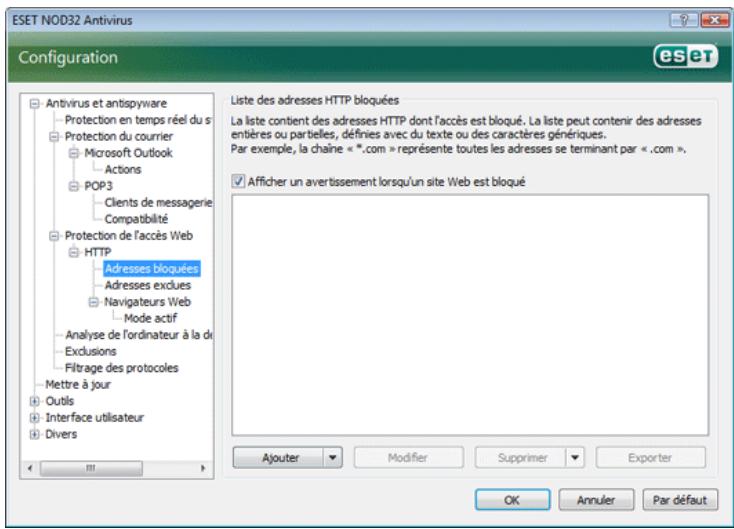Click inside the blocked addresses list box
The width and height of the screenshot is (734, 529).
[470, 315]
